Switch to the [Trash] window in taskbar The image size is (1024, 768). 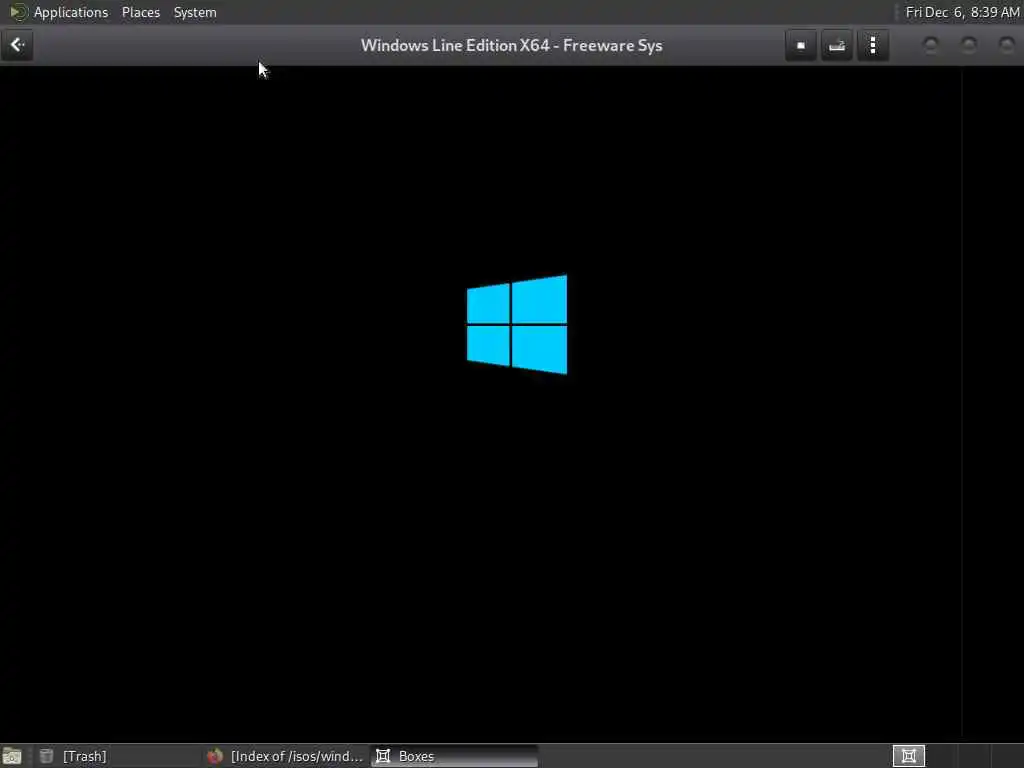(118, 756)
